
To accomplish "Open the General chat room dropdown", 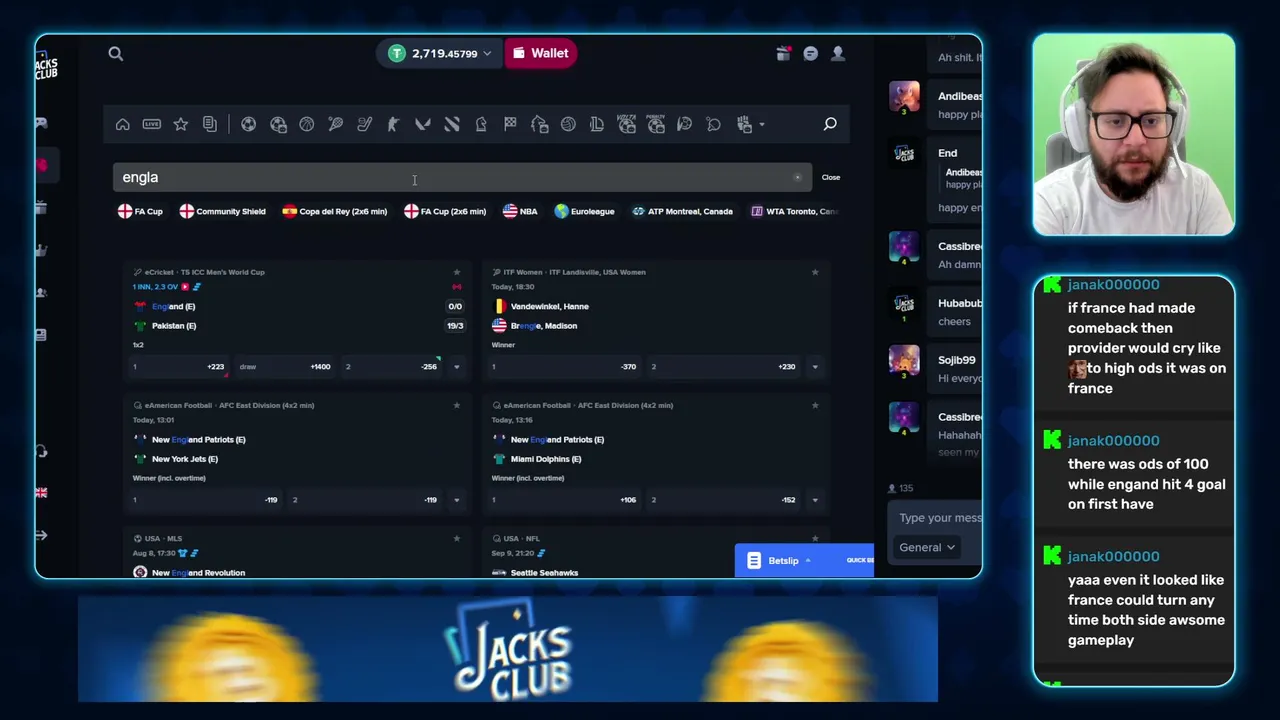I will point(927,547).
